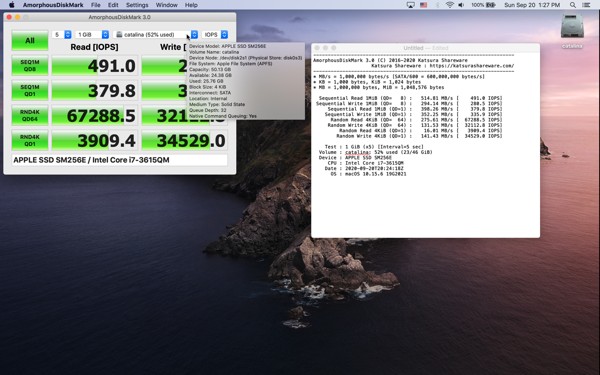Image resolution: width=600 pixels, height=375 pixels.
Task: Run the RND4K QD64 test
Action: pos(30,115)
